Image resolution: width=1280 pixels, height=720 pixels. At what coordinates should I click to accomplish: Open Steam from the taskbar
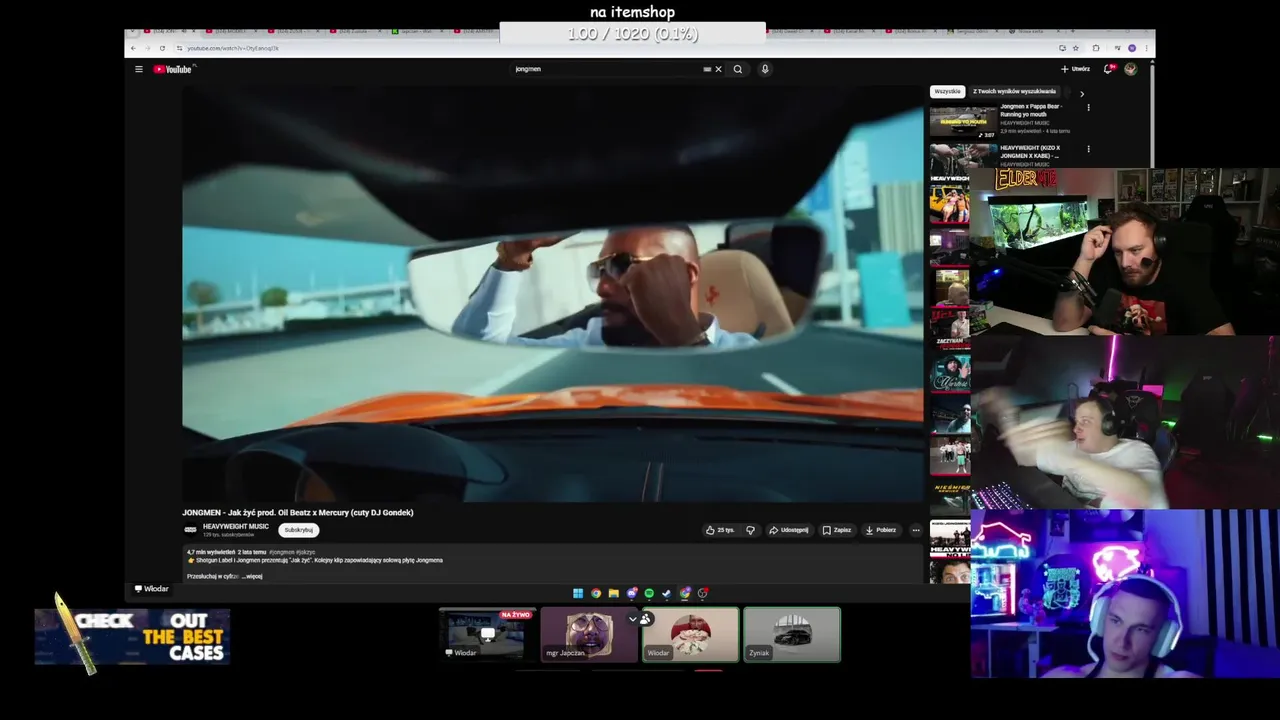667,593
